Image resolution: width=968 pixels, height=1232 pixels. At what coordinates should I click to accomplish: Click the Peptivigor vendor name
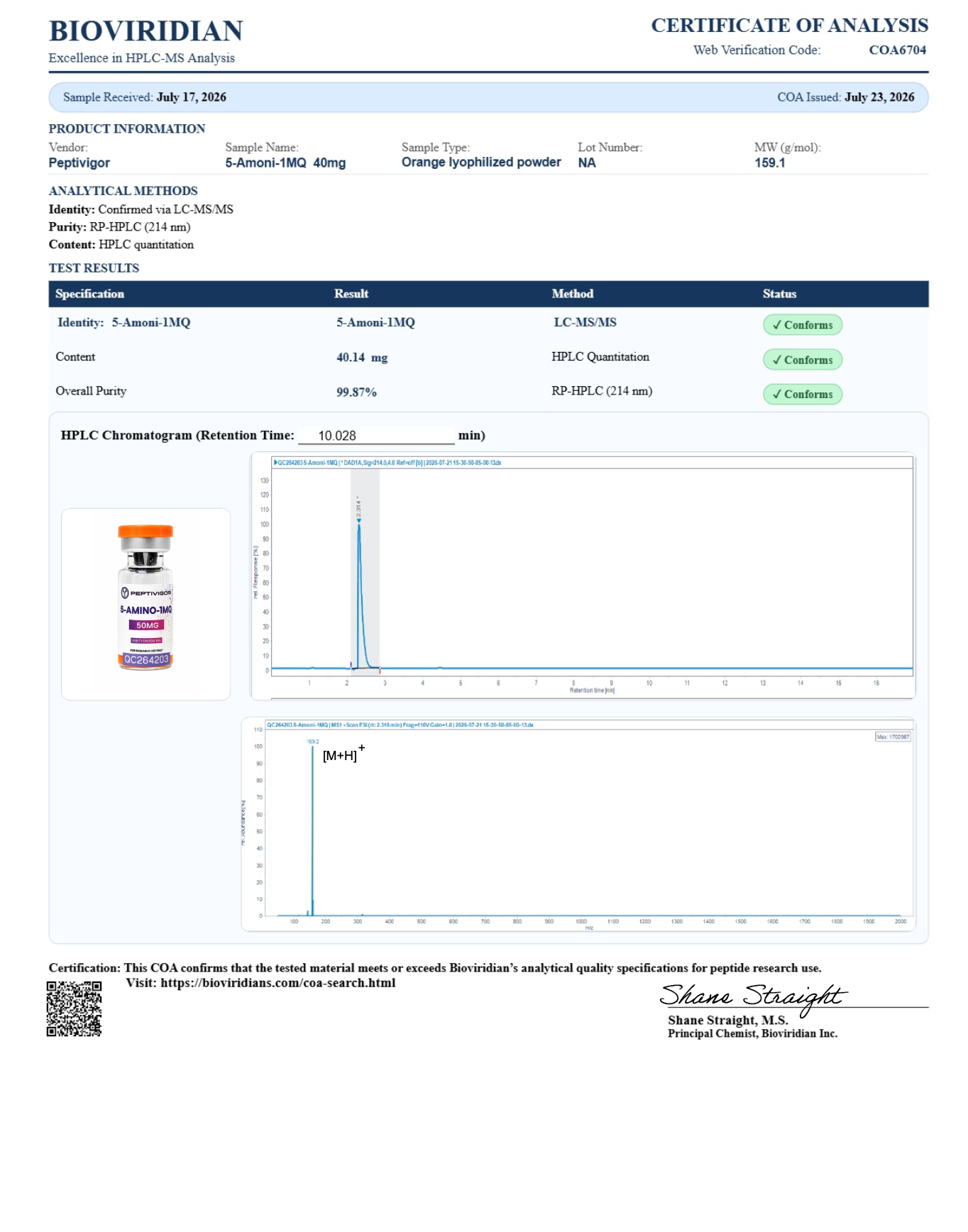pyautogui.click(x=79, y=163)
